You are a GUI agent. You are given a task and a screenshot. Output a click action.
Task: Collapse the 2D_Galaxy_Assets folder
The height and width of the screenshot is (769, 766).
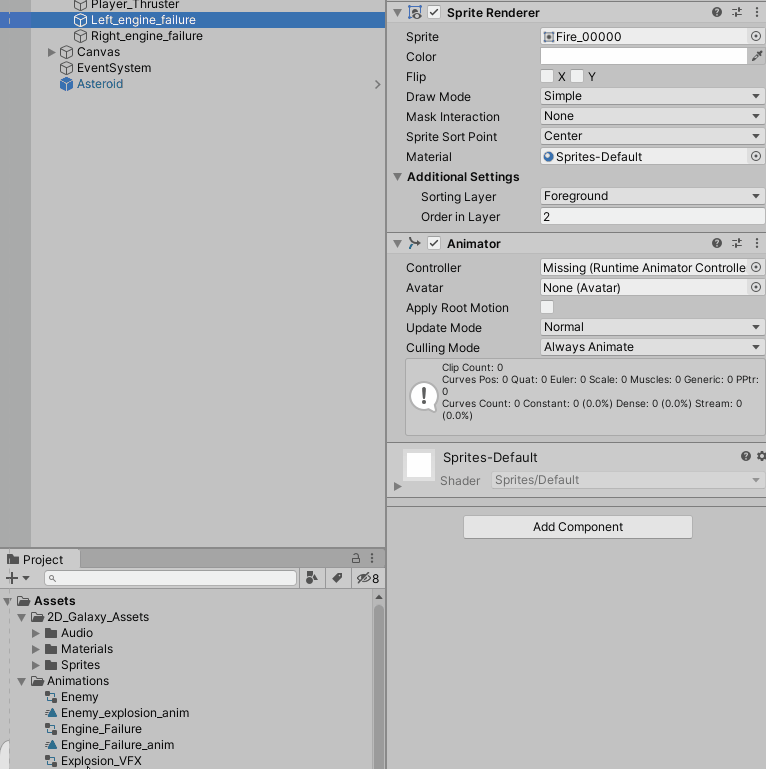(x=22, y=617)
